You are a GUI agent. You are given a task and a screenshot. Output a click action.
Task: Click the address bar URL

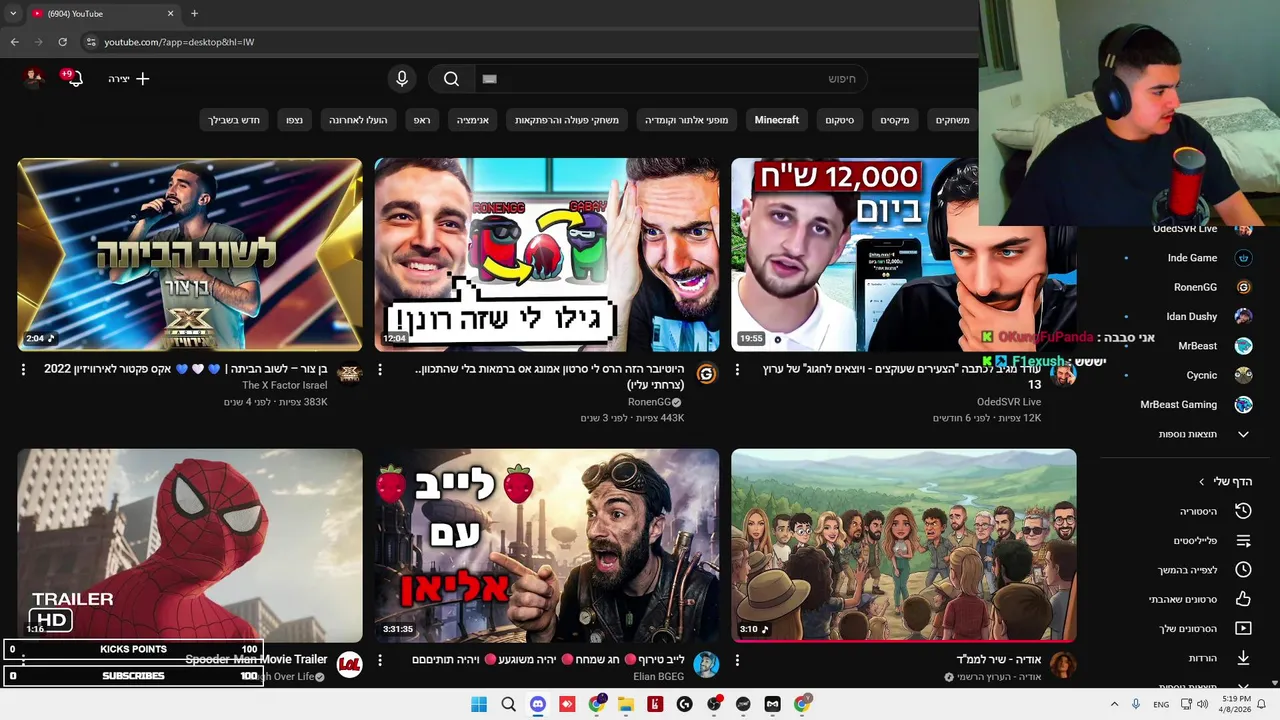(179, 42)
